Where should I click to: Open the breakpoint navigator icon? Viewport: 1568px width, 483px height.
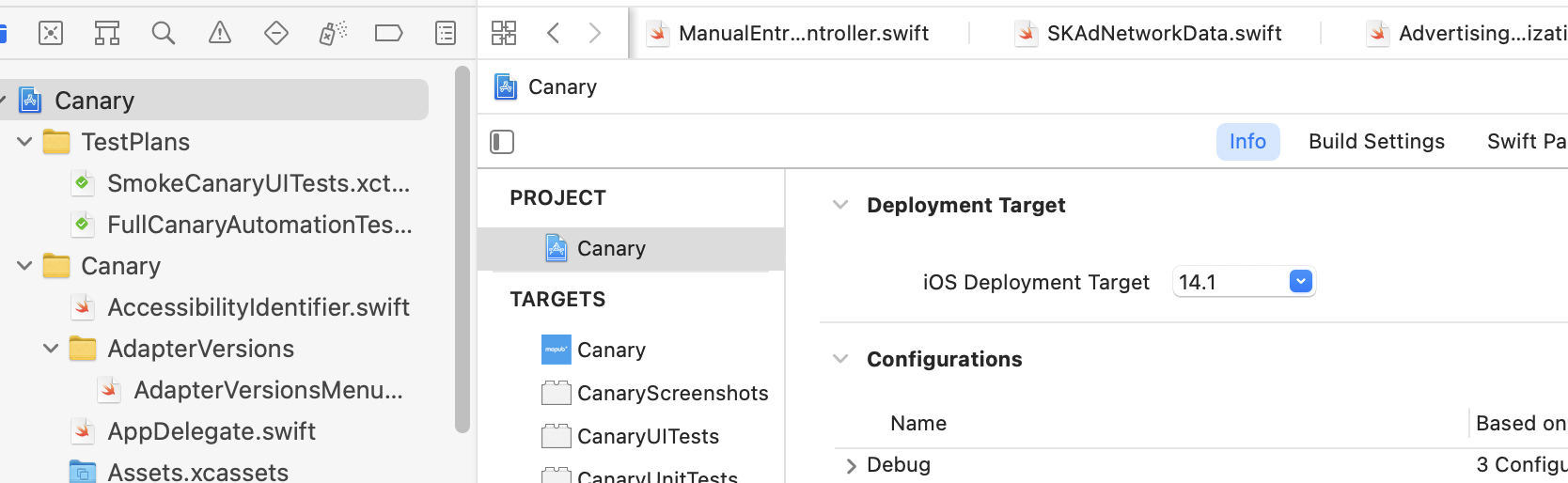point(388,34)
